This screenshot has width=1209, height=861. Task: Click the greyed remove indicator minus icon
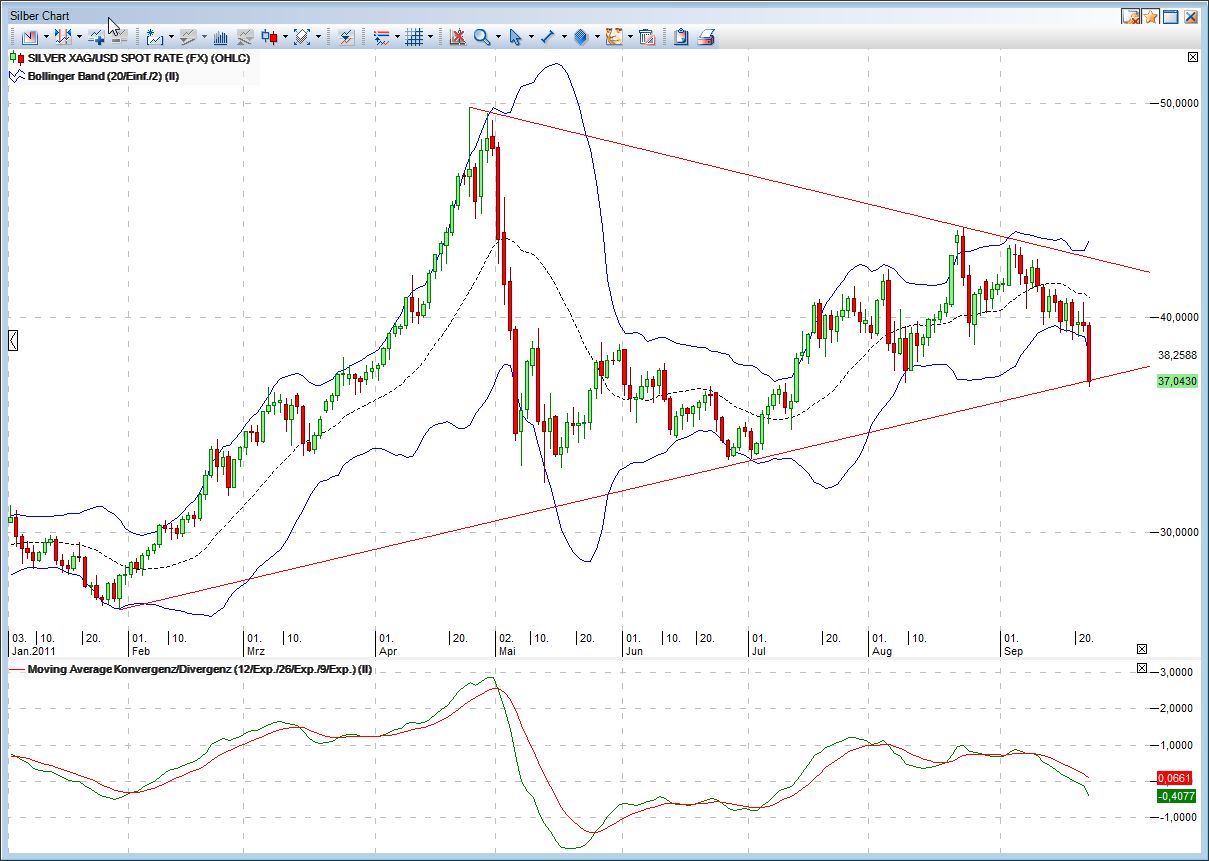click(119, 37)
